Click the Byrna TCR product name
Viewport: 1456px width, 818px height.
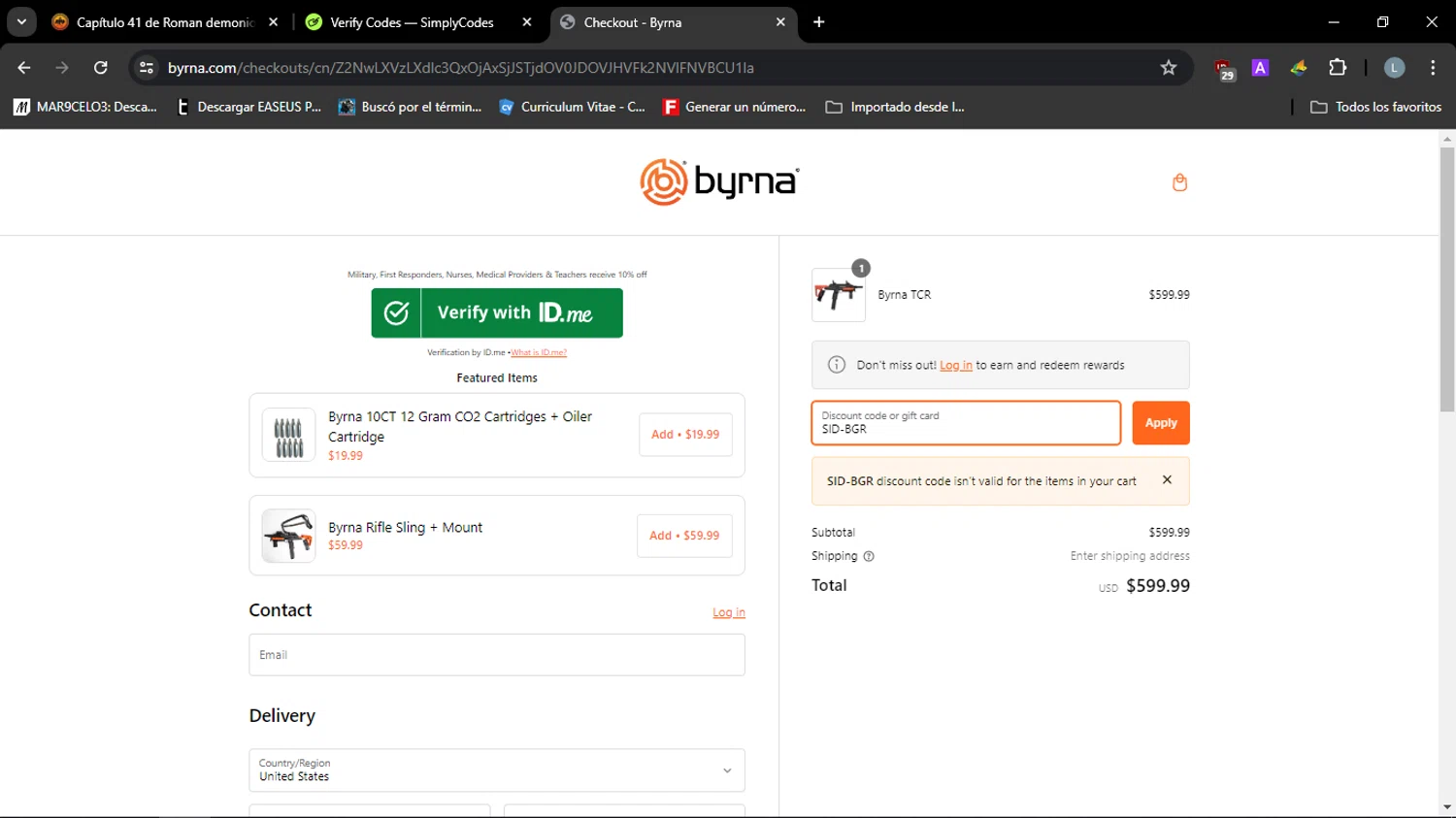[x=905, y=295]
